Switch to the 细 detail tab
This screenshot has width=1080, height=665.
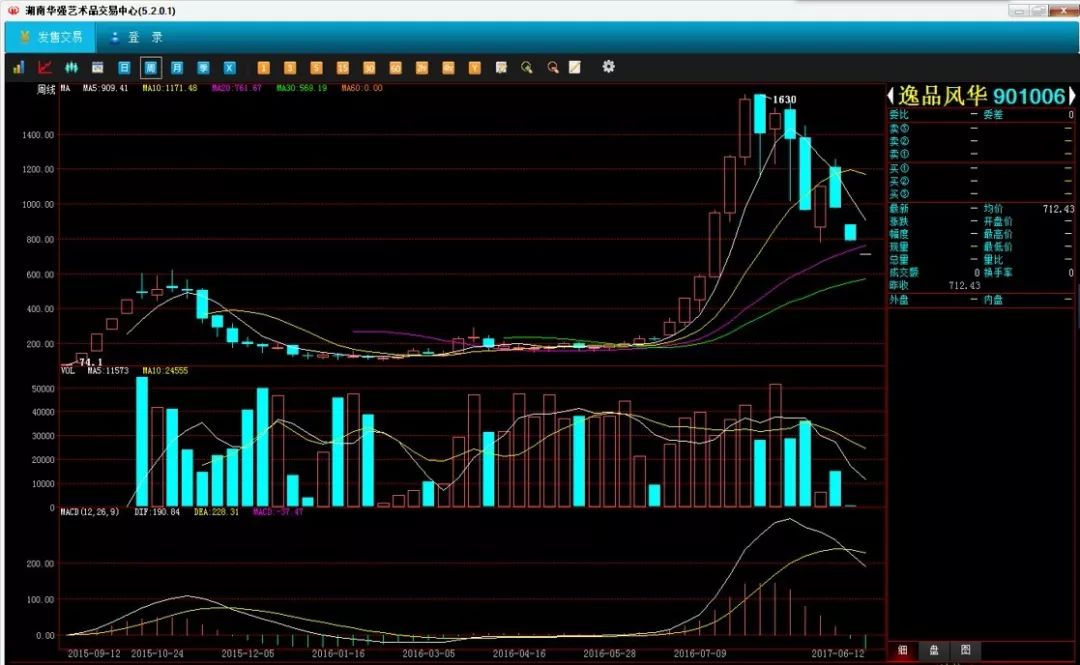pos(902,650)
